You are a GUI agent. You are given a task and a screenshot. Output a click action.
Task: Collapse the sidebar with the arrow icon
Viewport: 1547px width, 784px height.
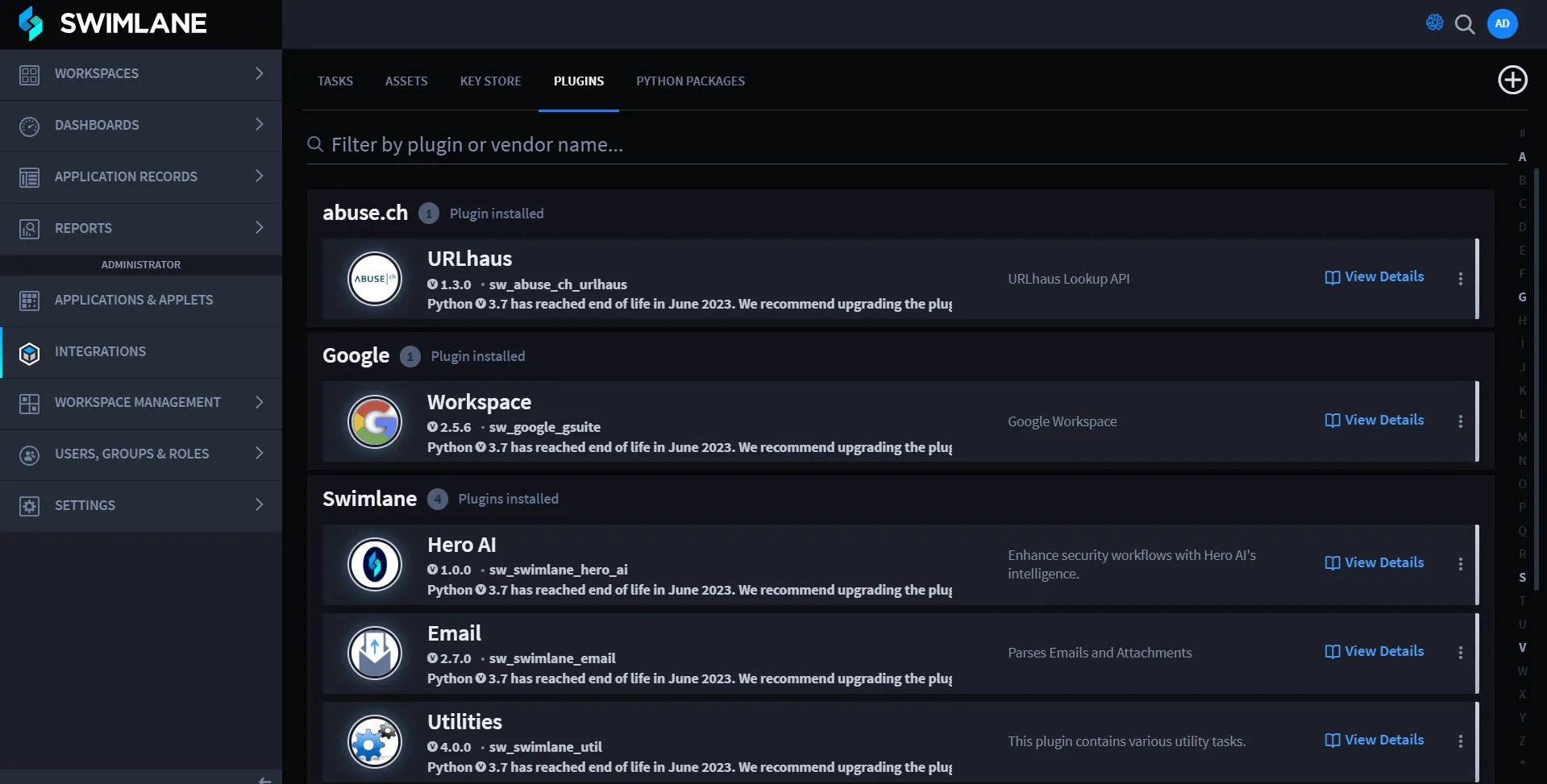264,779
